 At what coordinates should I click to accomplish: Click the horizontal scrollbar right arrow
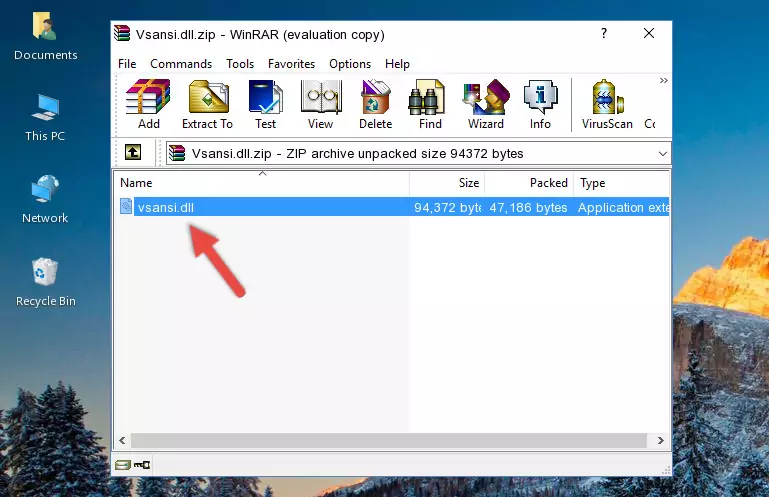661,441
